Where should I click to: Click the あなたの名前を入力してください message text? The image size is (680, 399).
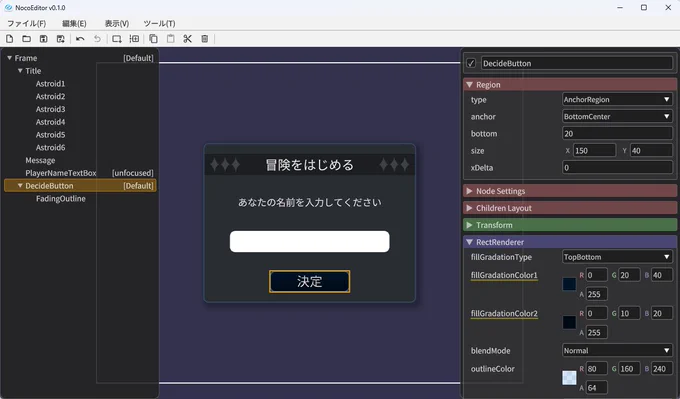click(x=309, y=202)
